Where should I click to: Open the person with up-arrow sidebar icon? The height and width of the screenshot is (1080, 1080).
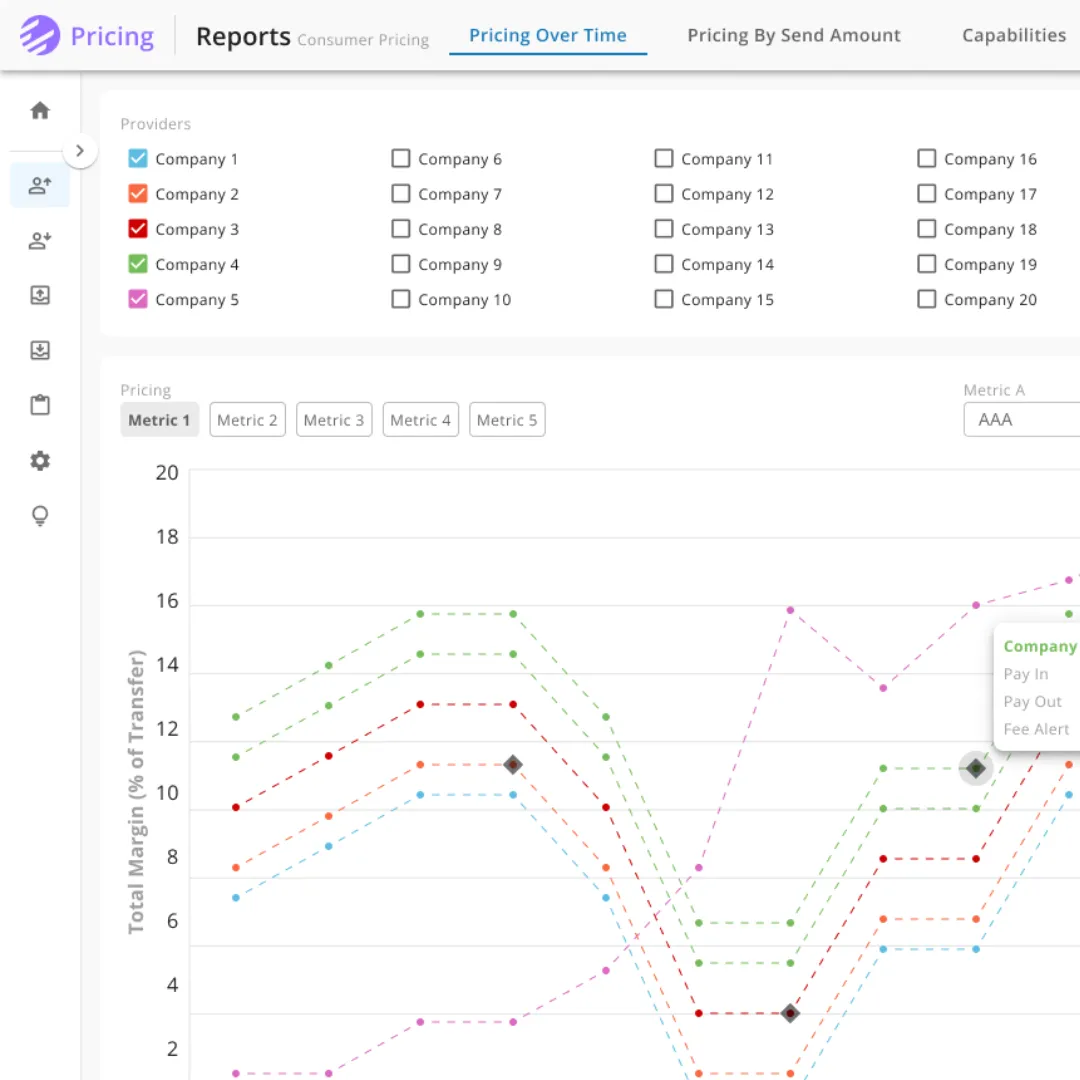[40, 185]
